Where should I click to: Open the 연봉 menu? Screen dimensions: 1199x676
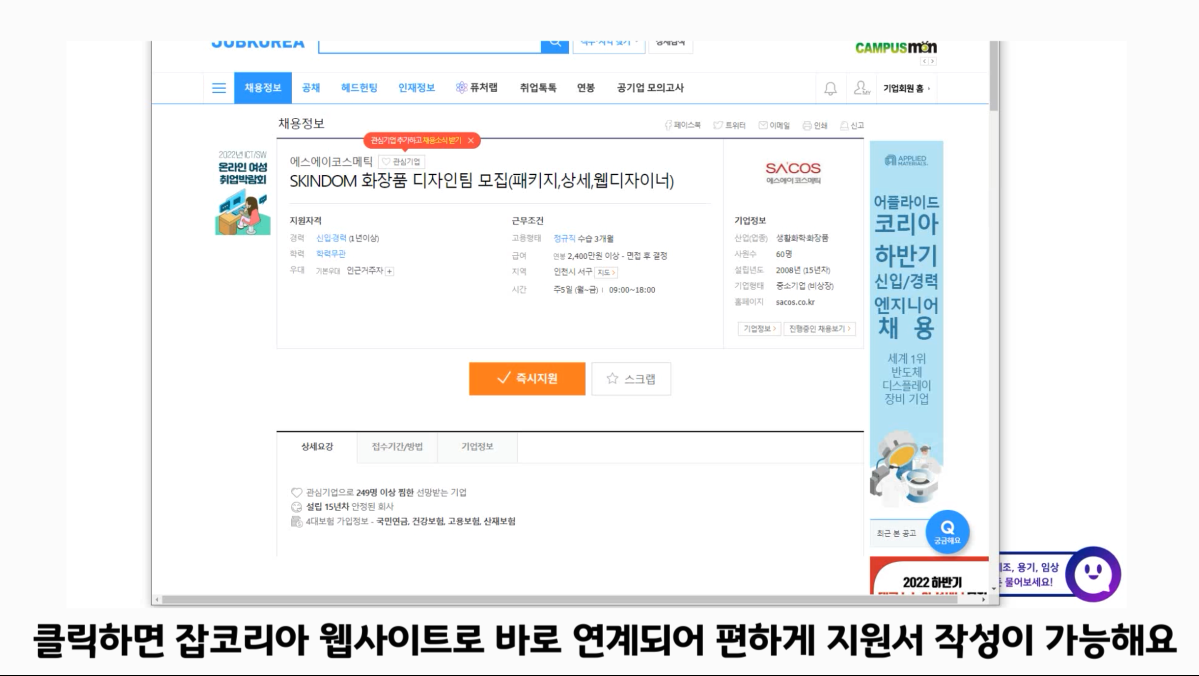tap(586, 88)
